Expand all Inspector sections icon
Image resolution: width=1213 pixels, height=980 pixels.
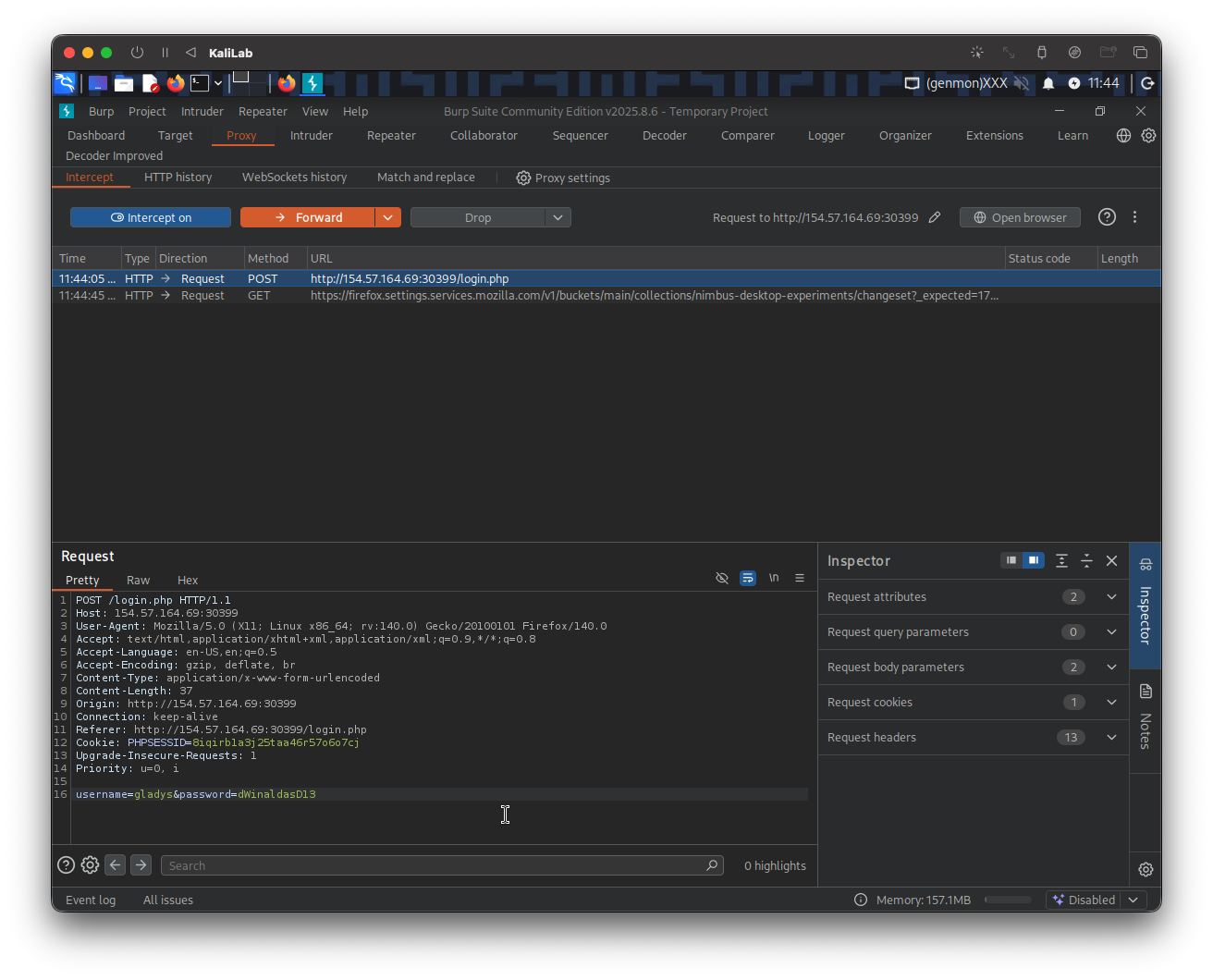[x=1062, y=560]
